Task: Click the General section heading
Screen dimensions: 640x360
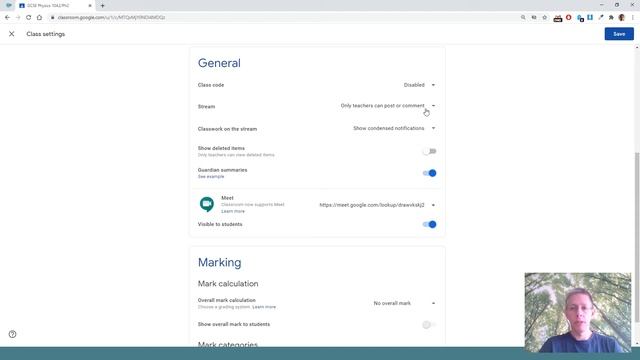Action: 219,63
